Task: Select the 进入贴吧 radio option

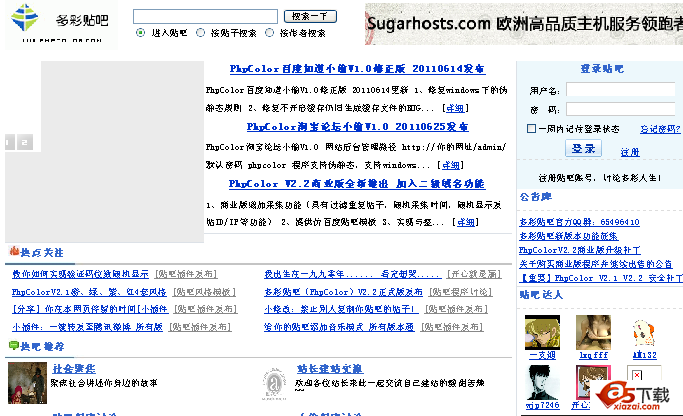Action: tap(140, 33)
